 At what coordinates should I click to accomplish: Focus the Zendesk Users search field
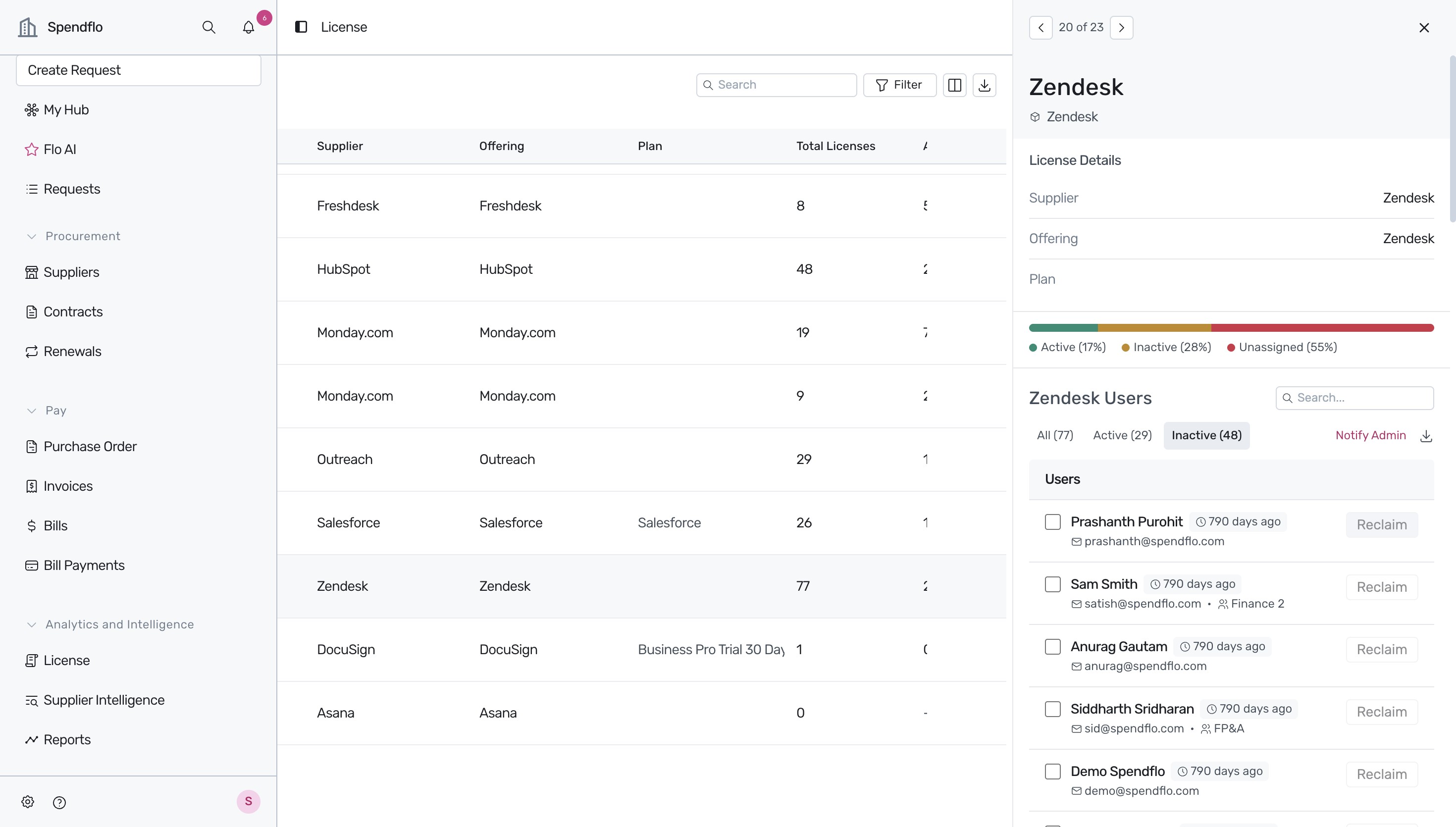point(1354,398)
